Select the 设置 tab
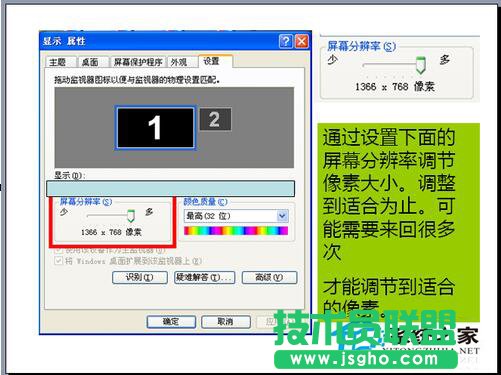 click(215, 61)
